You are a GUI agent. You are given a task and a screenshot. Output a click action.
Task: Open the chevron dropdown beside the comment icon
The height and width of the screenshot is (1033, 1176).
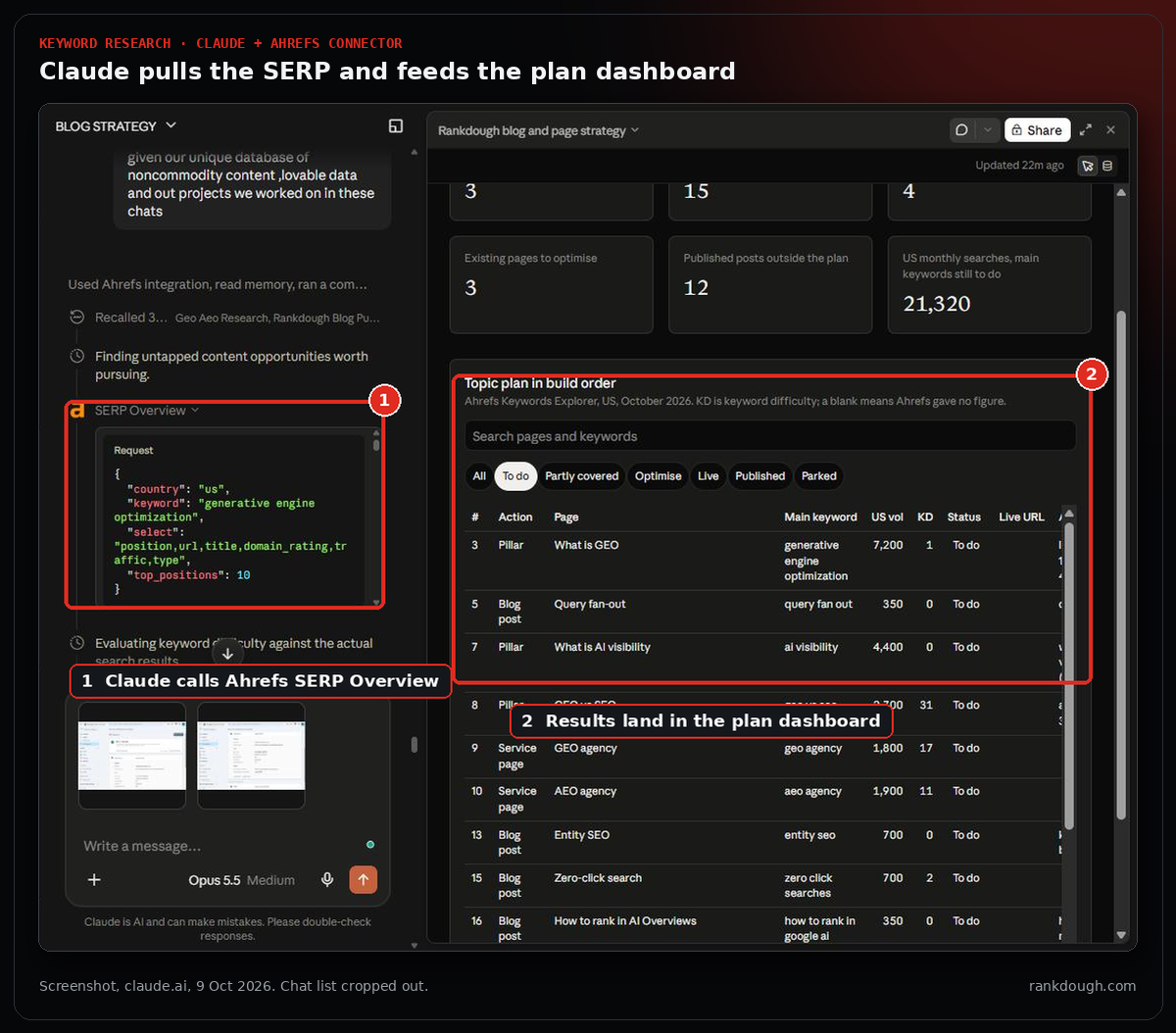(988, 129)
